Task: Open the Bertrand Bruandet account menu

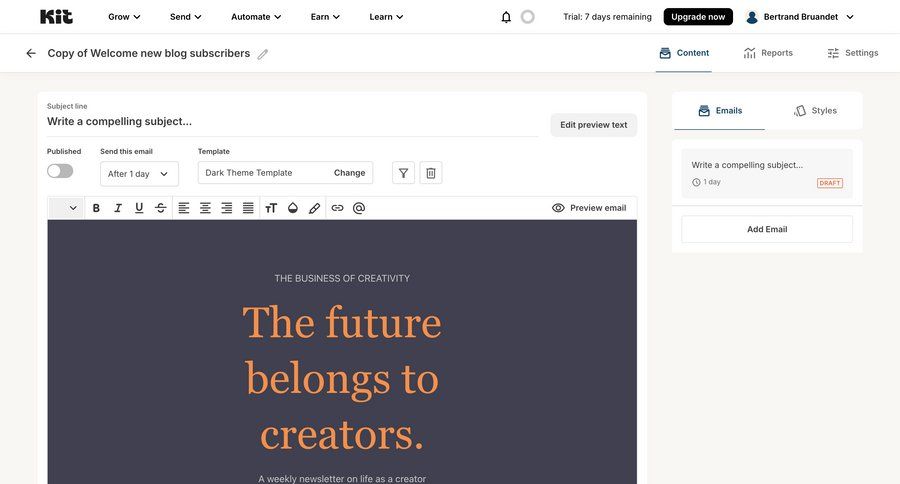Action: [x=800, y=17]
